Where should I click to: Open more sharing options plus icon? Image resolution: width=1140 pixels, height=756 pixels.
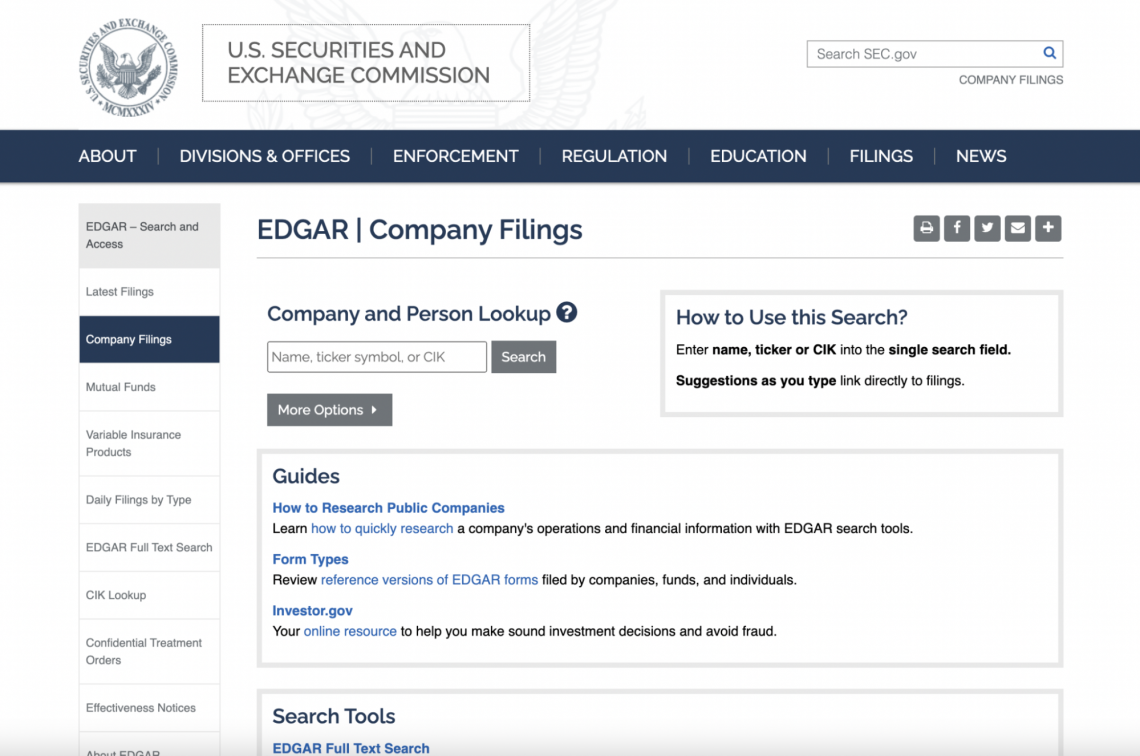point(1048,228)
